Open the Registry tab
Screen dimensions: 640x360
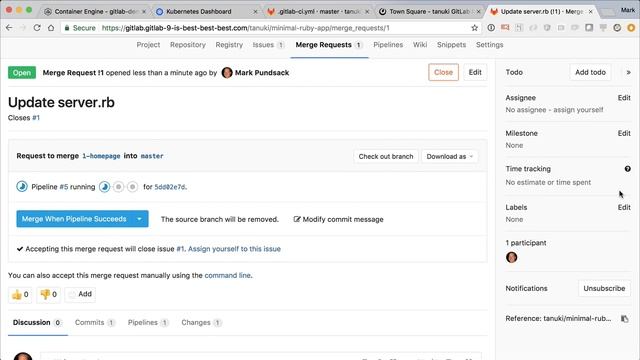click(229, 45)
